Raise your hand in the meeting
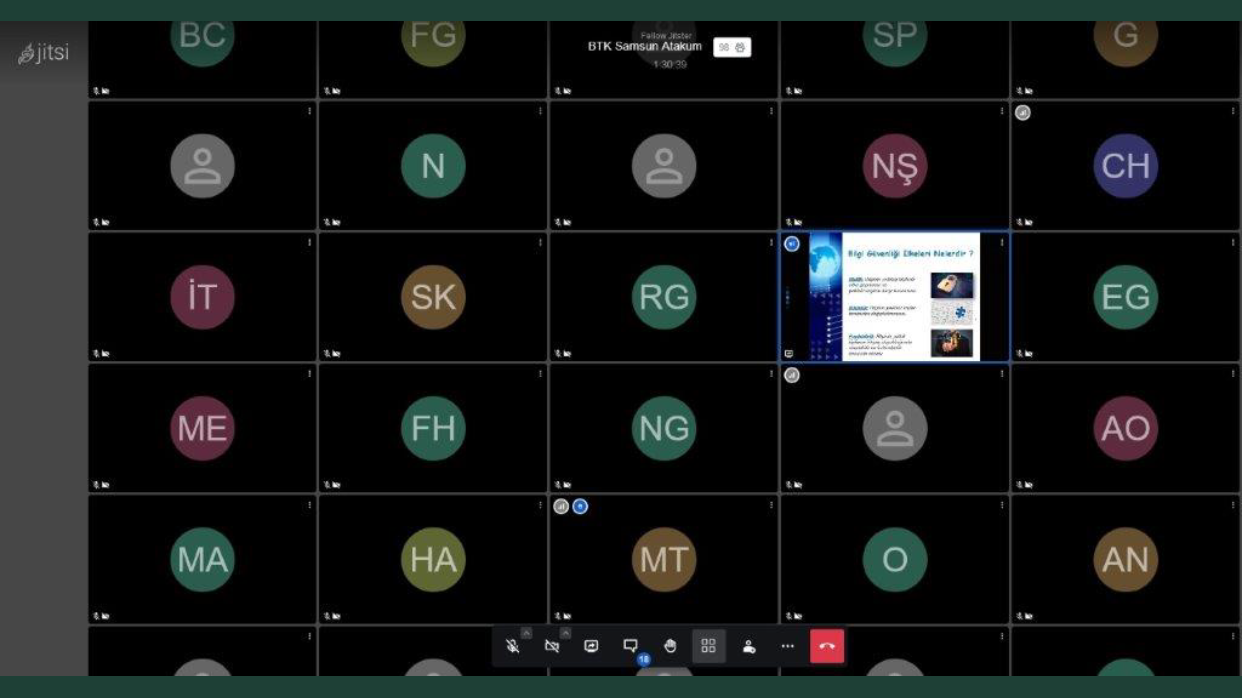This screenshot has height=698, width=1242. pos(670,646)
